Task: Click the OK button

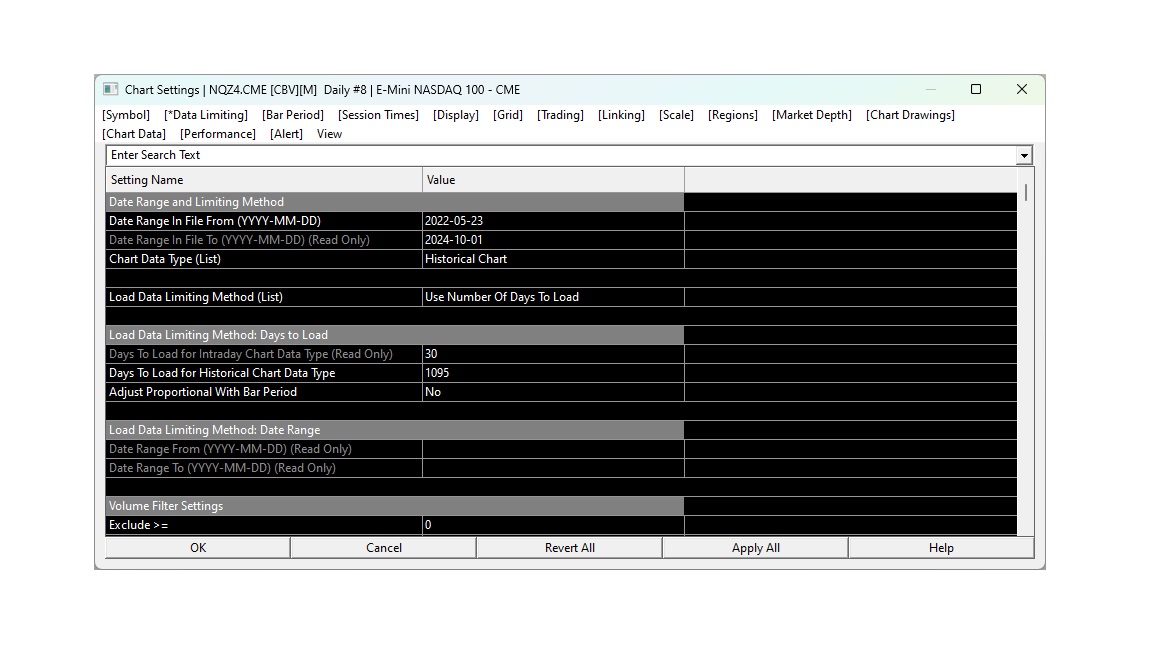Action: tap(198, 547)
